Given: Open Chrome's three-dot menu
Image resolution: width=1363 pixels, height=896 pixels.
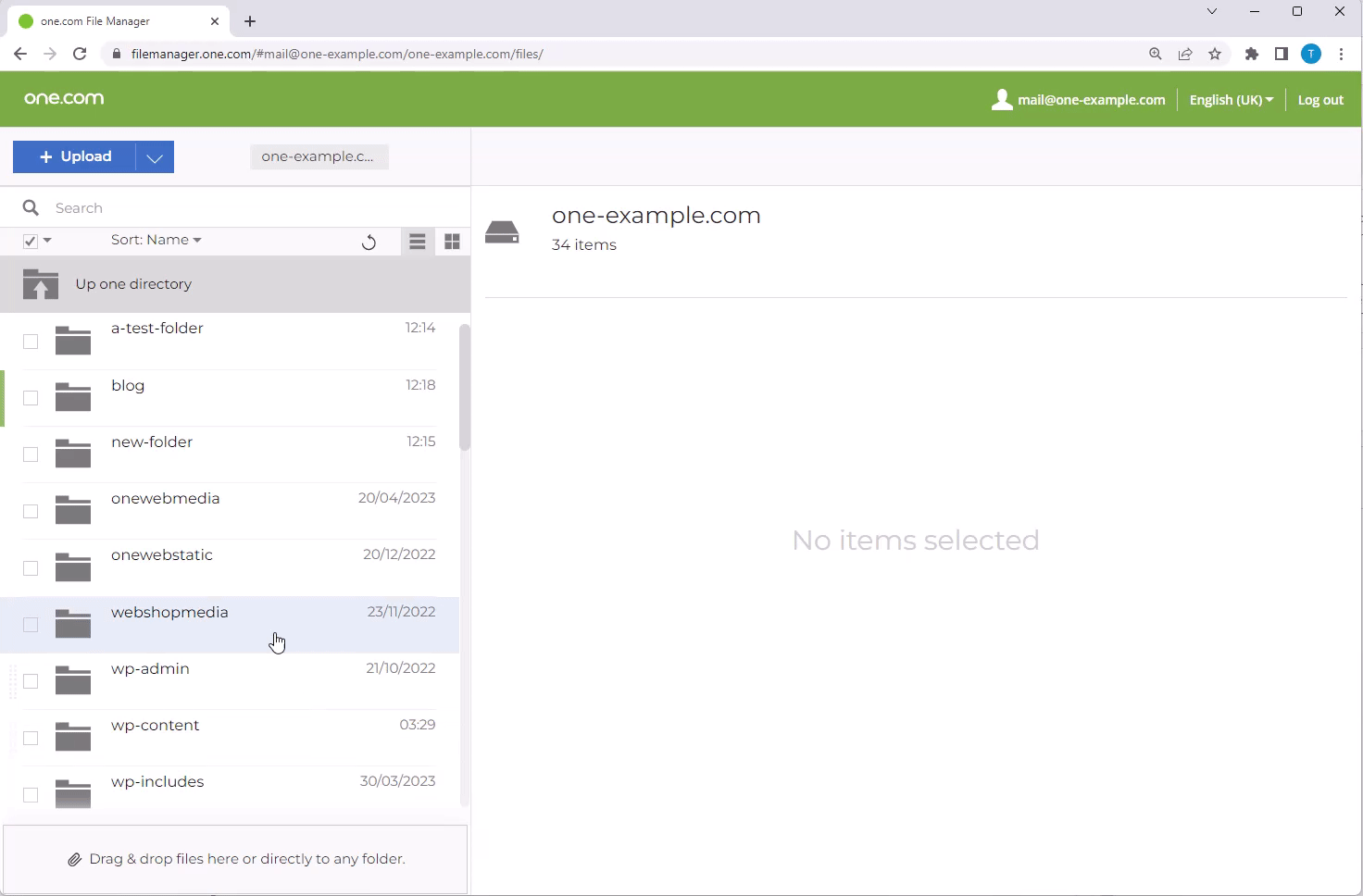Looking at the screenshot, I should click(x=1342, y=54).
